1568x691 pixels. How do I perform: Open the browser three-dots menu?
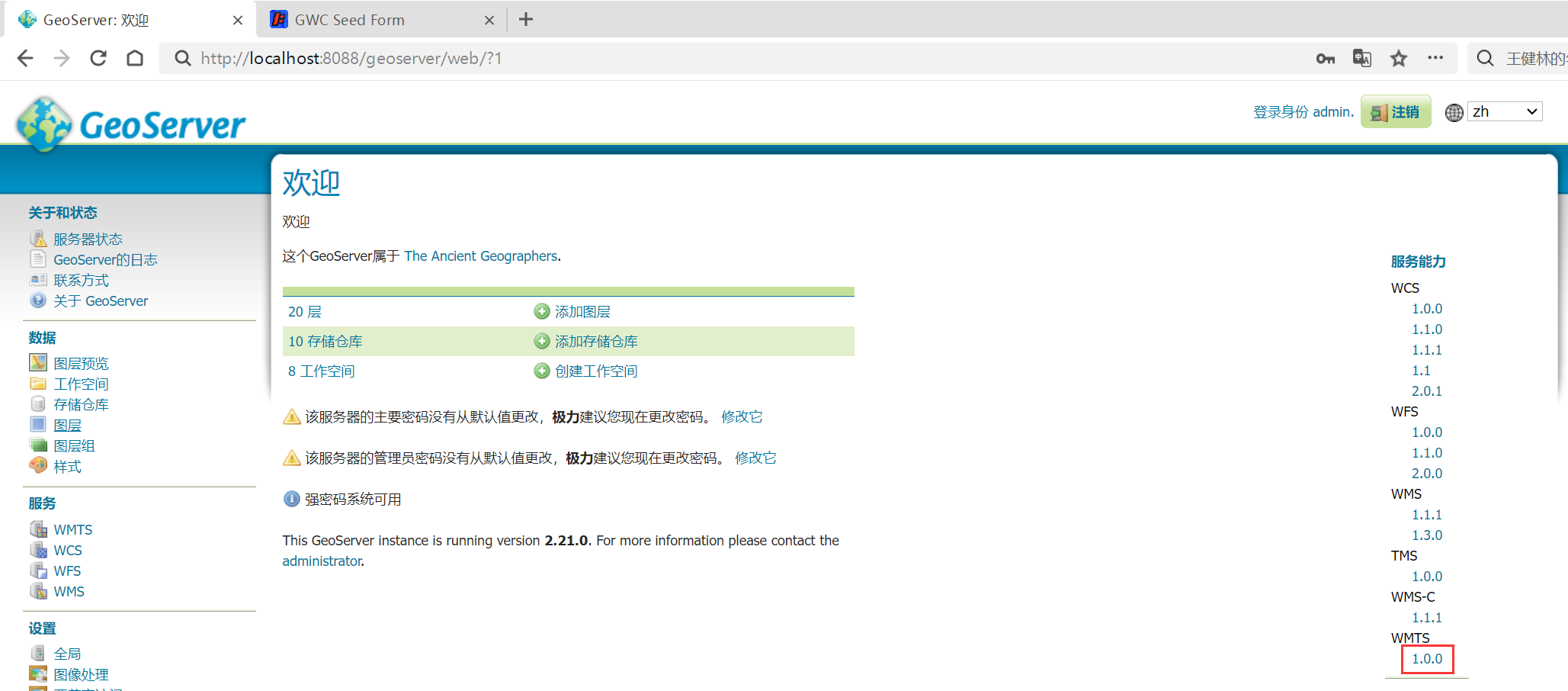[1435, 58]
